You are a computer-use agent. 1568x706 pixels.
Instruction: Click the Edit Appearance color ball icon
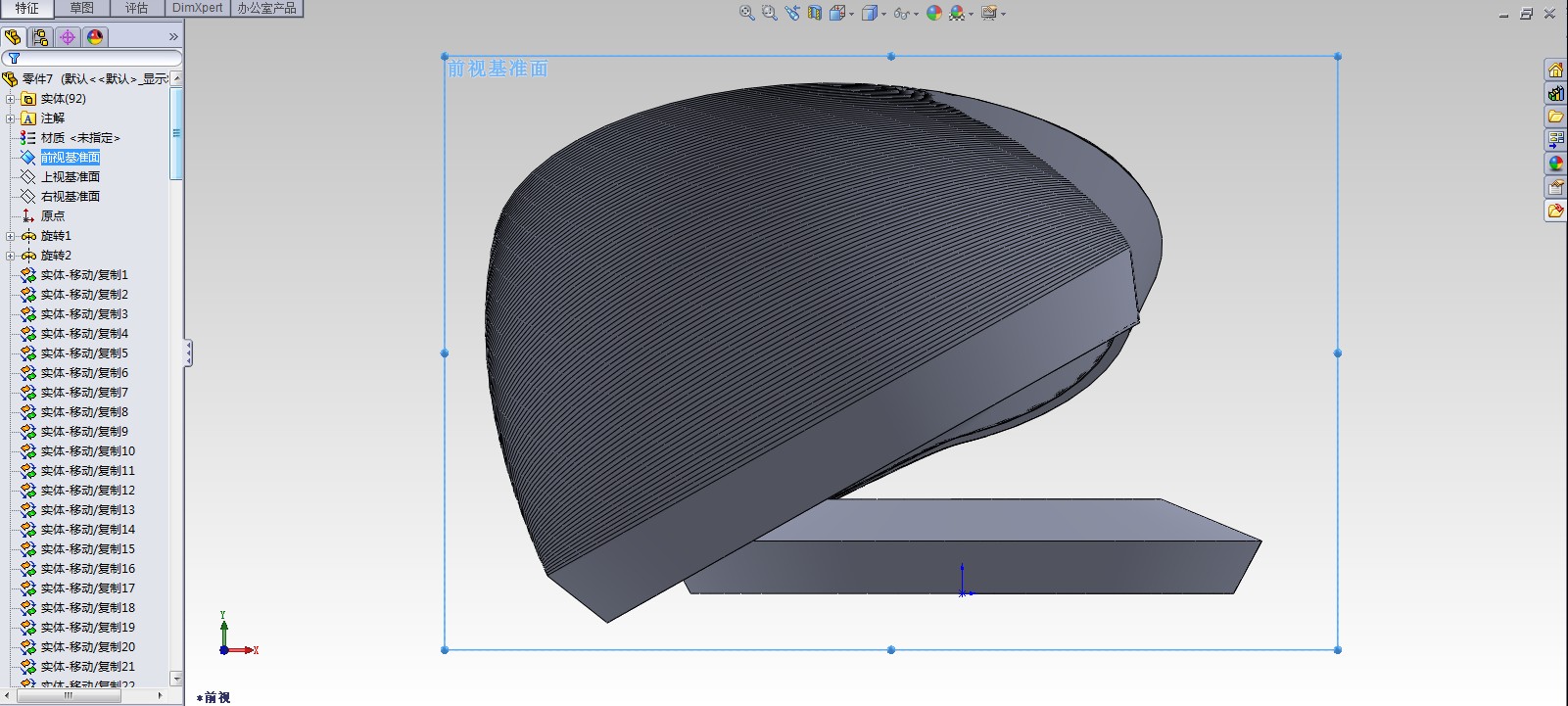(x=934, y=13)
